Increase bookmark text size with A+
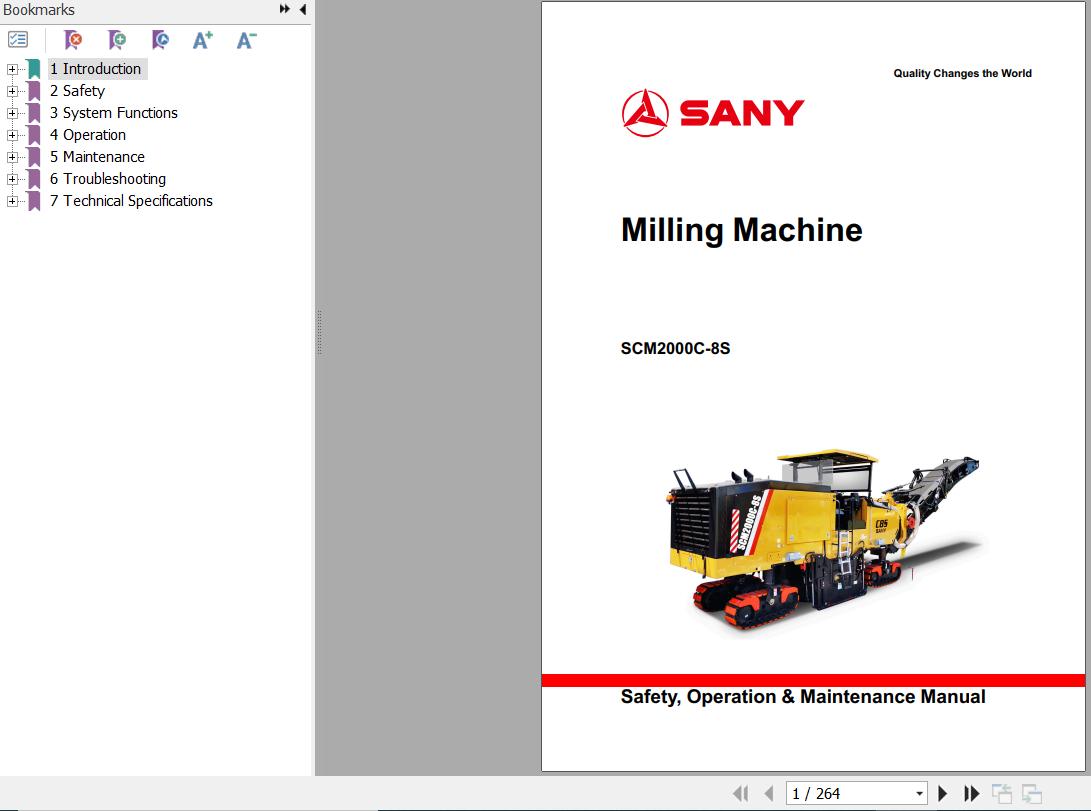 click(202, 40)
